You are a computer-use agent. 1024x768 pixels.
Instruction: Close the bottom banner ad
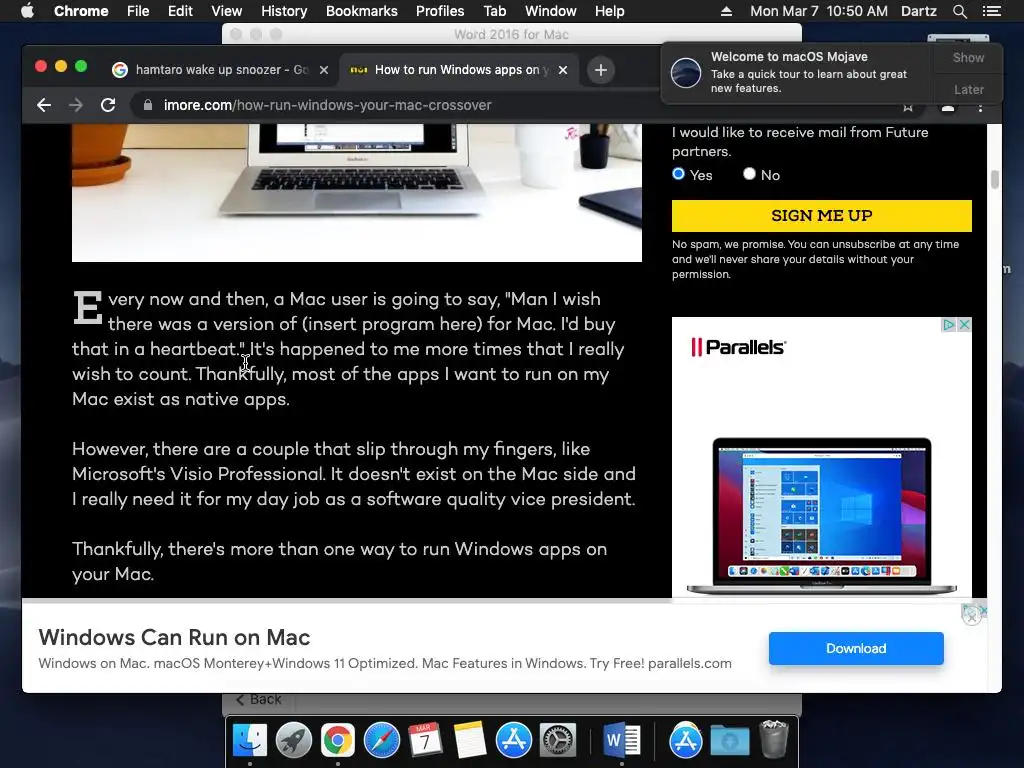972,615
